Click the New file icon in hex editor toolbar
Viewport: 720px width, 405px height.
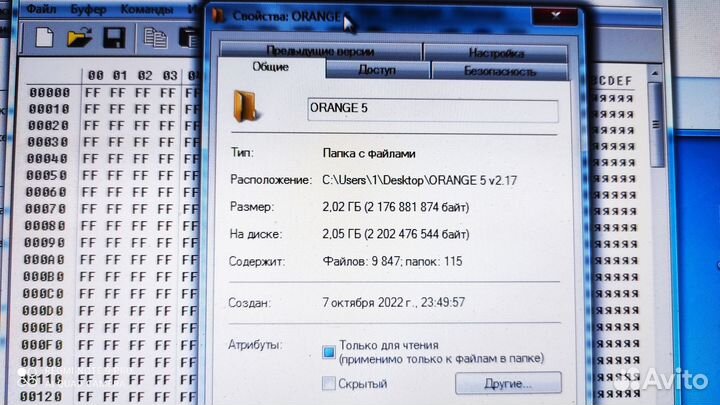coord(45,37)
